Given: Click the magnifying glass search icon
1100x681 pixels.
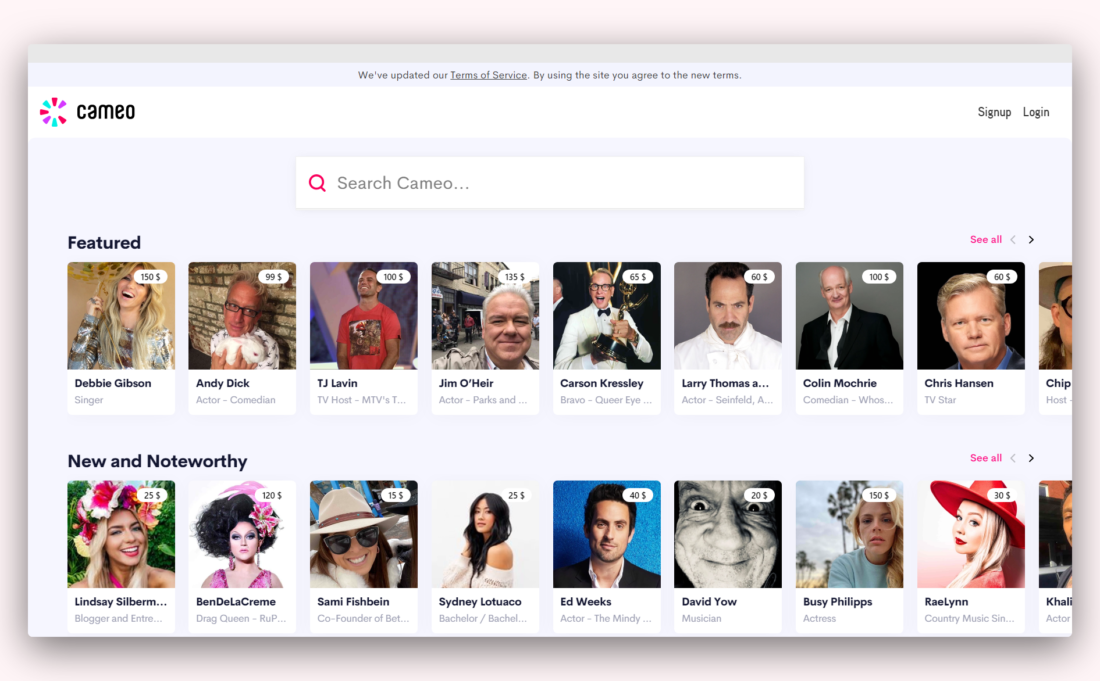Looking at the screenshot, I should pos(317,183).
